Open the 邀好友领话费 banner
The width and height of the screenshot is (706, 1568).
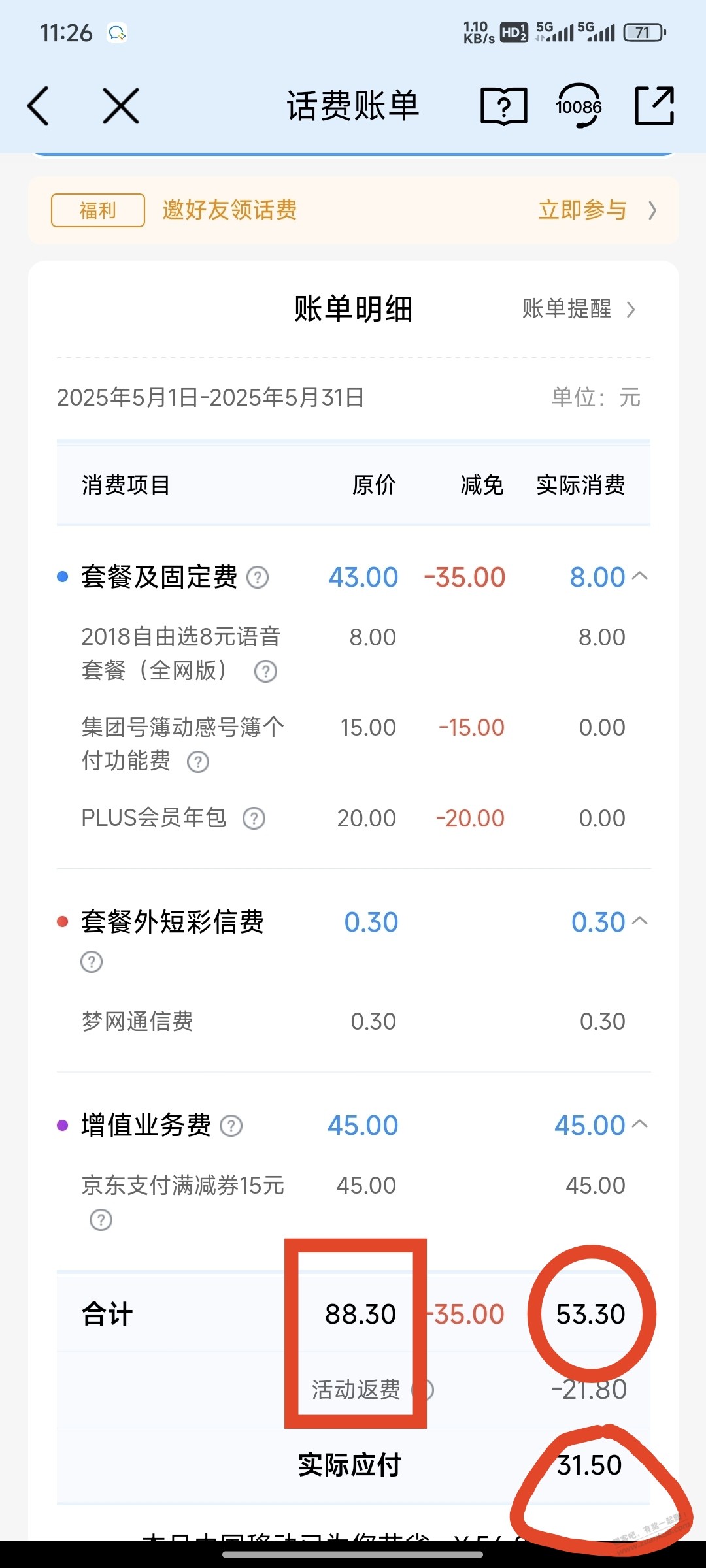353,210
